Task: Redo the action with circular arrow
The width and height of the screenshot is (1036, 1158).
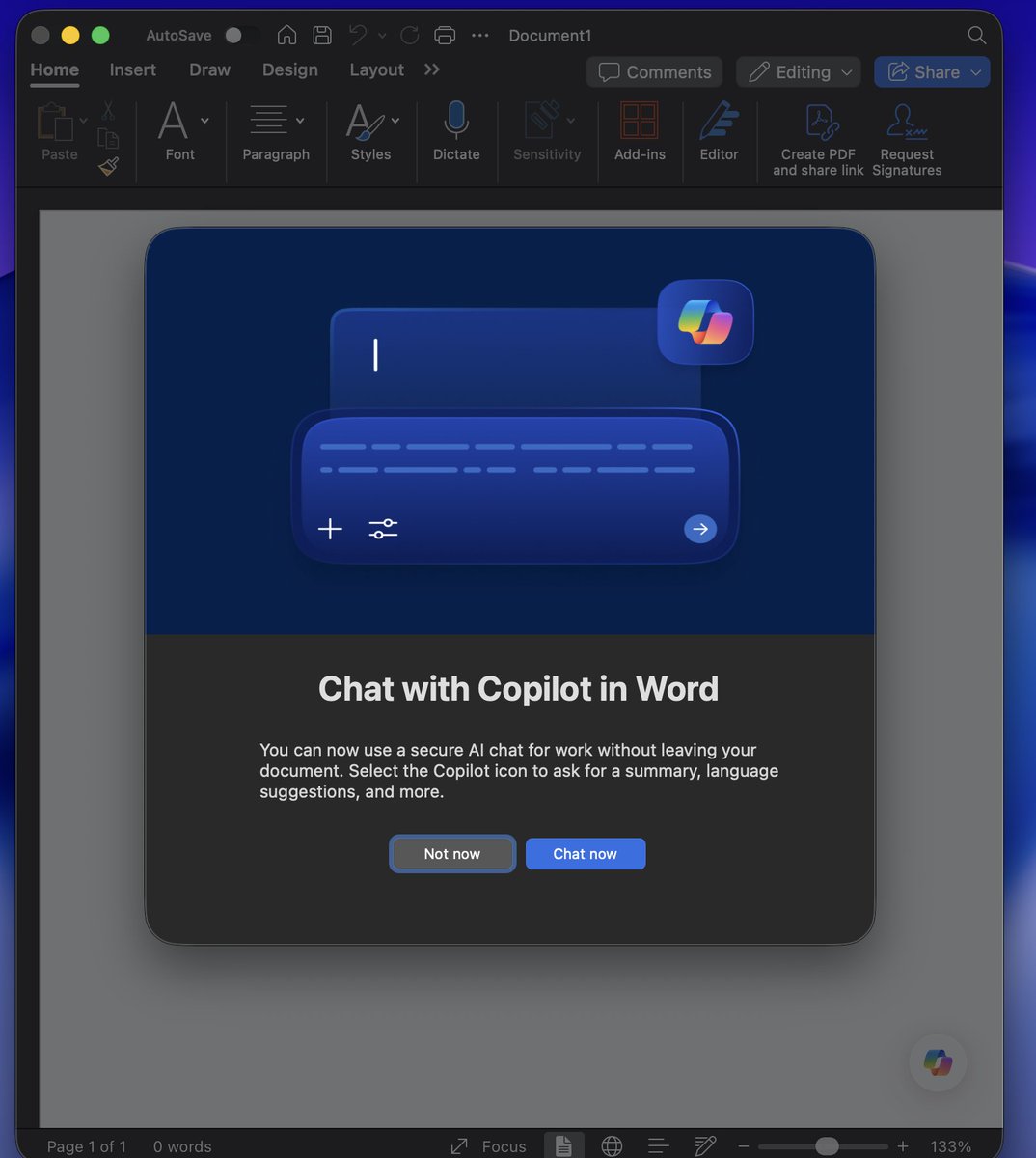Action: pos(410,36)
